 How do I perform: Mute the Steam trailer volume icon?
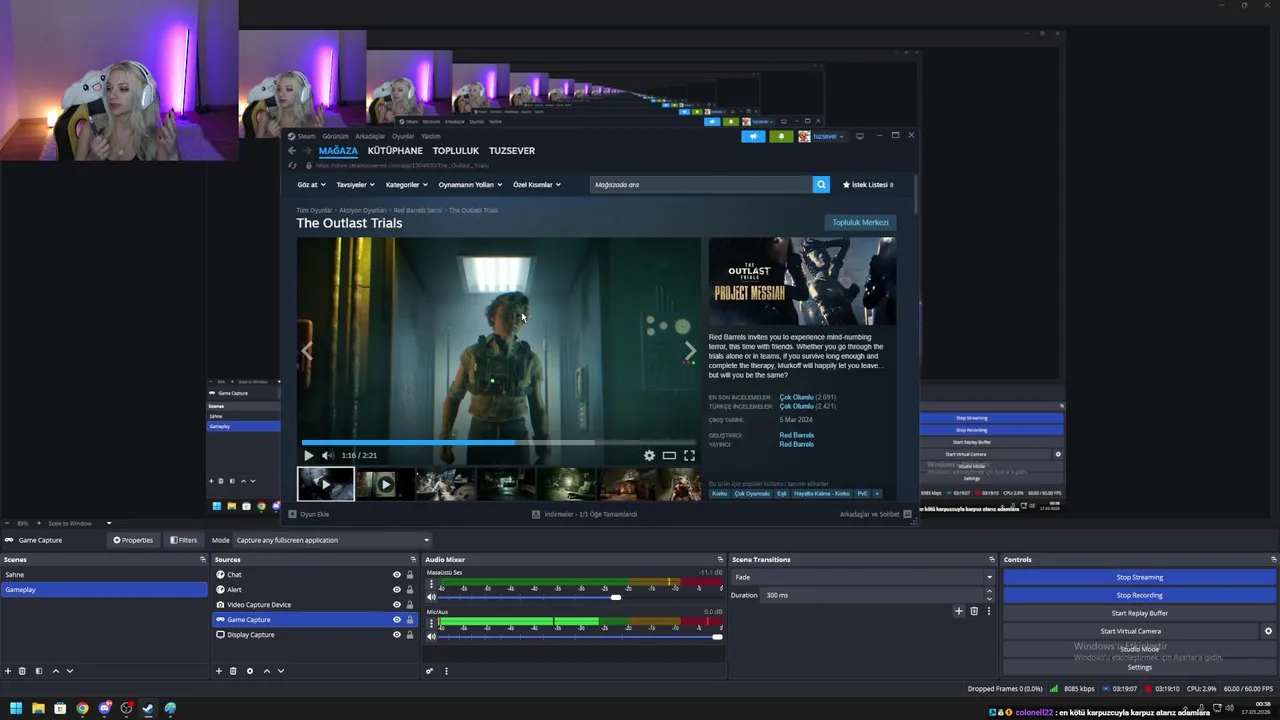(x=327, y=456)
